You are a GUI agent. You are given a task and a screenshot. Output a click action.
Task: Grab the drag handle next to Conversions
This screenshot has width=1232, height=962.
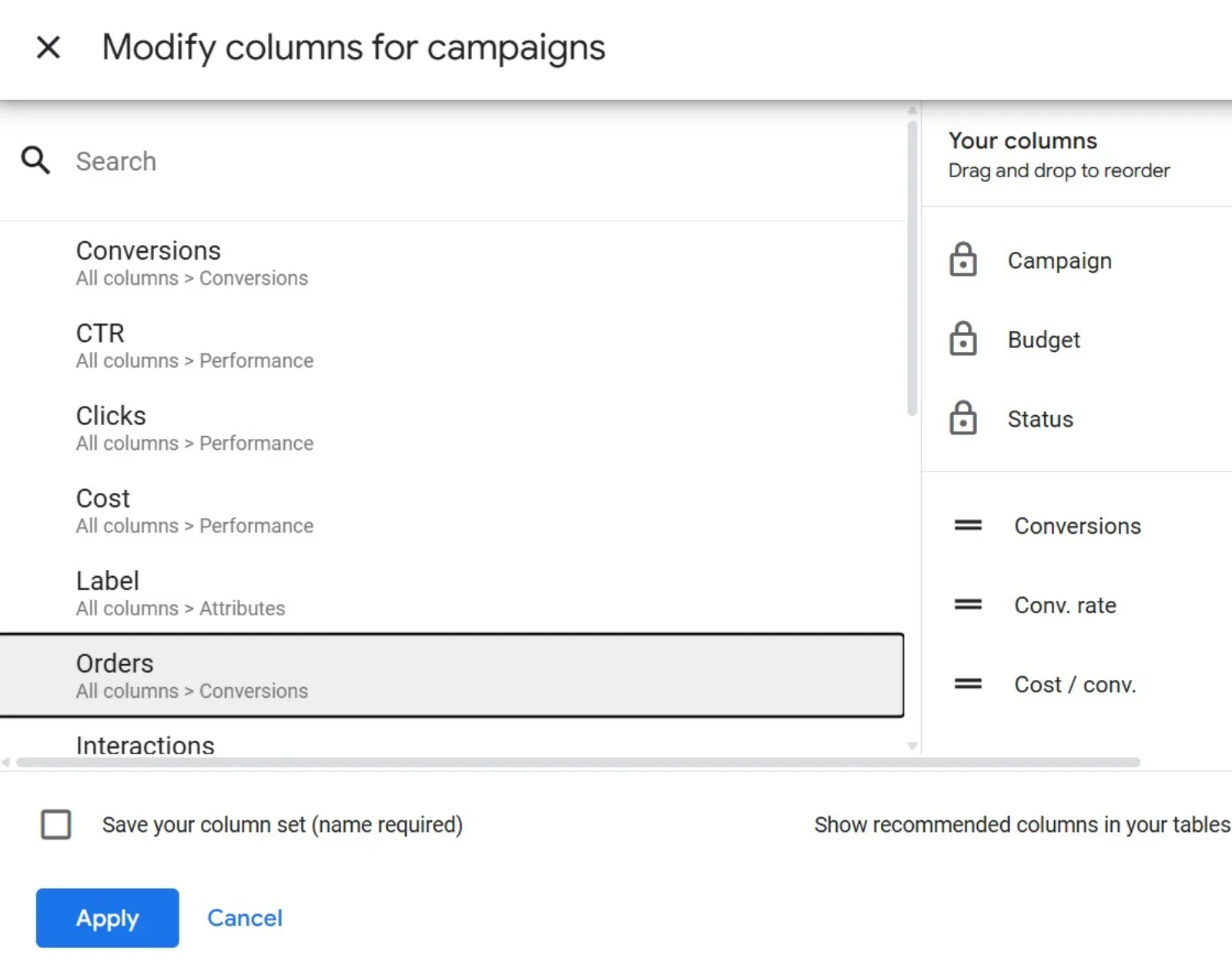968,525
